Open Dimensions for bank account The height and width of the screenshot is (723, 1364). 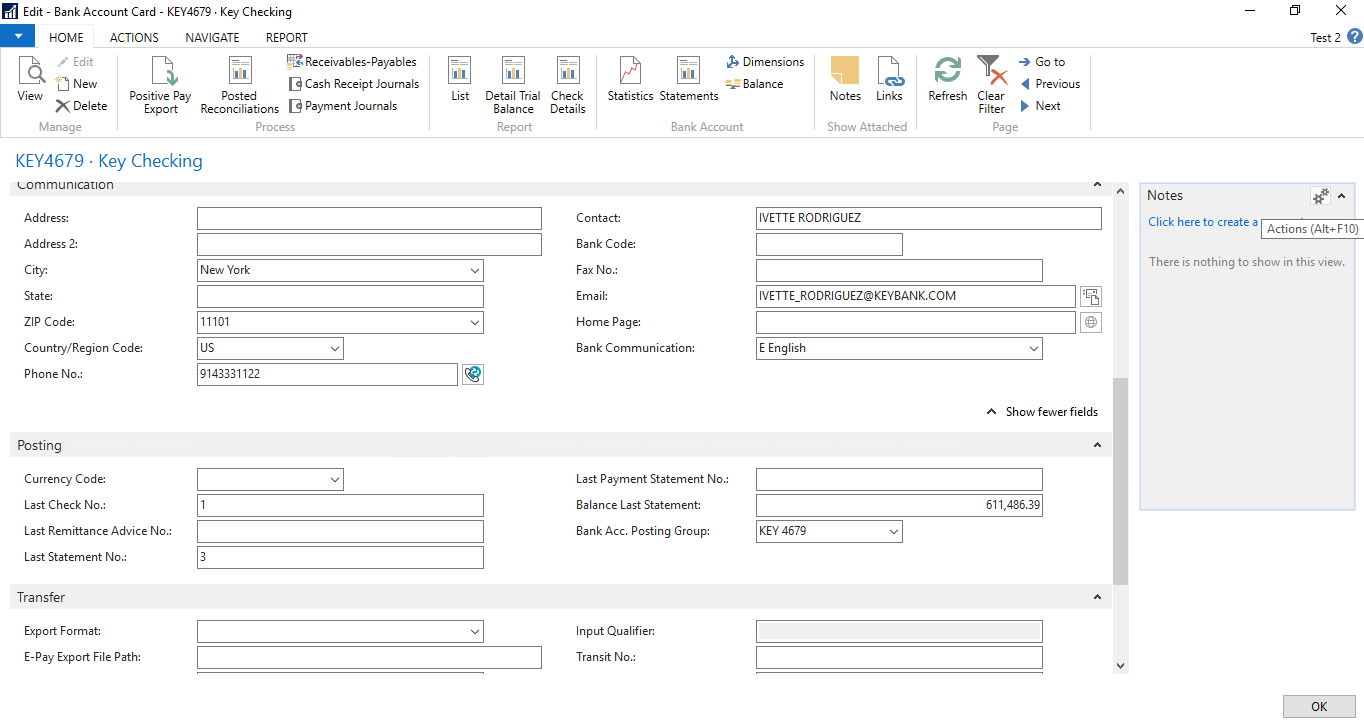(765, 62)
